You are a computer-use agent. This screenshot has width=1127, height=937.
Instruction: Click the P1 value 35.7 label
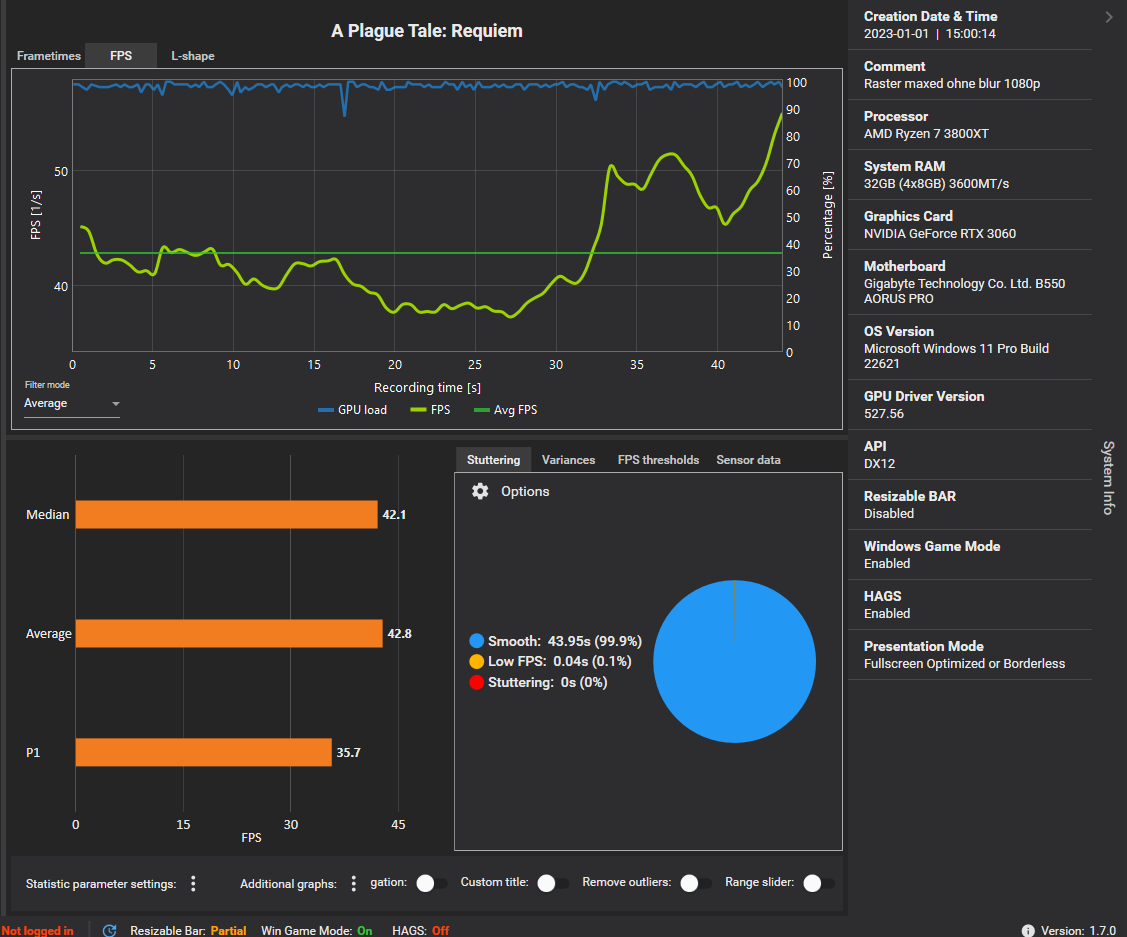pyautogui.click(x=348, y=752)
